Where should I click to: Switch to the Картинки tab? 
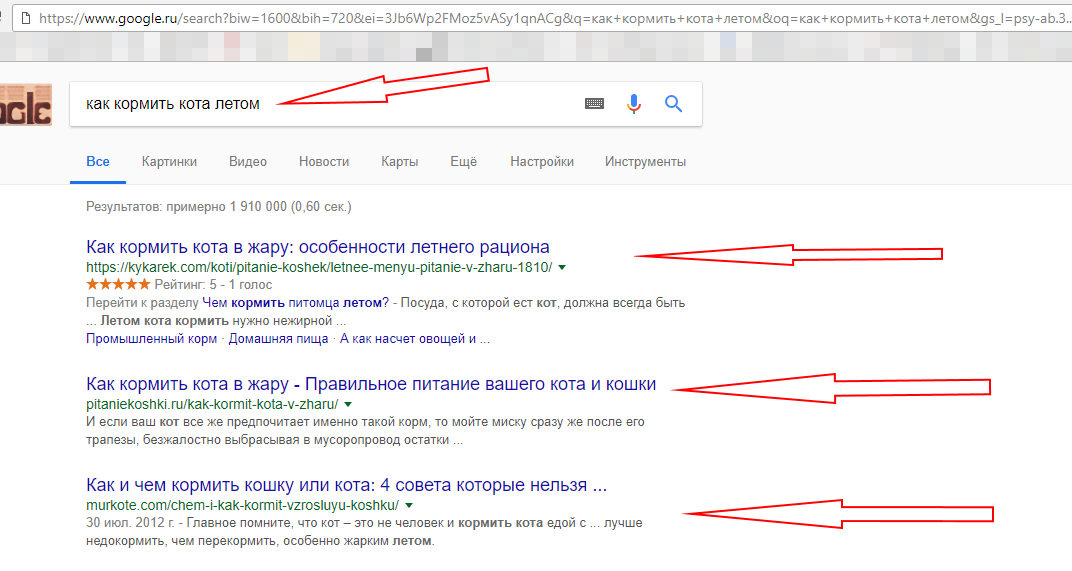pos(169,162)
